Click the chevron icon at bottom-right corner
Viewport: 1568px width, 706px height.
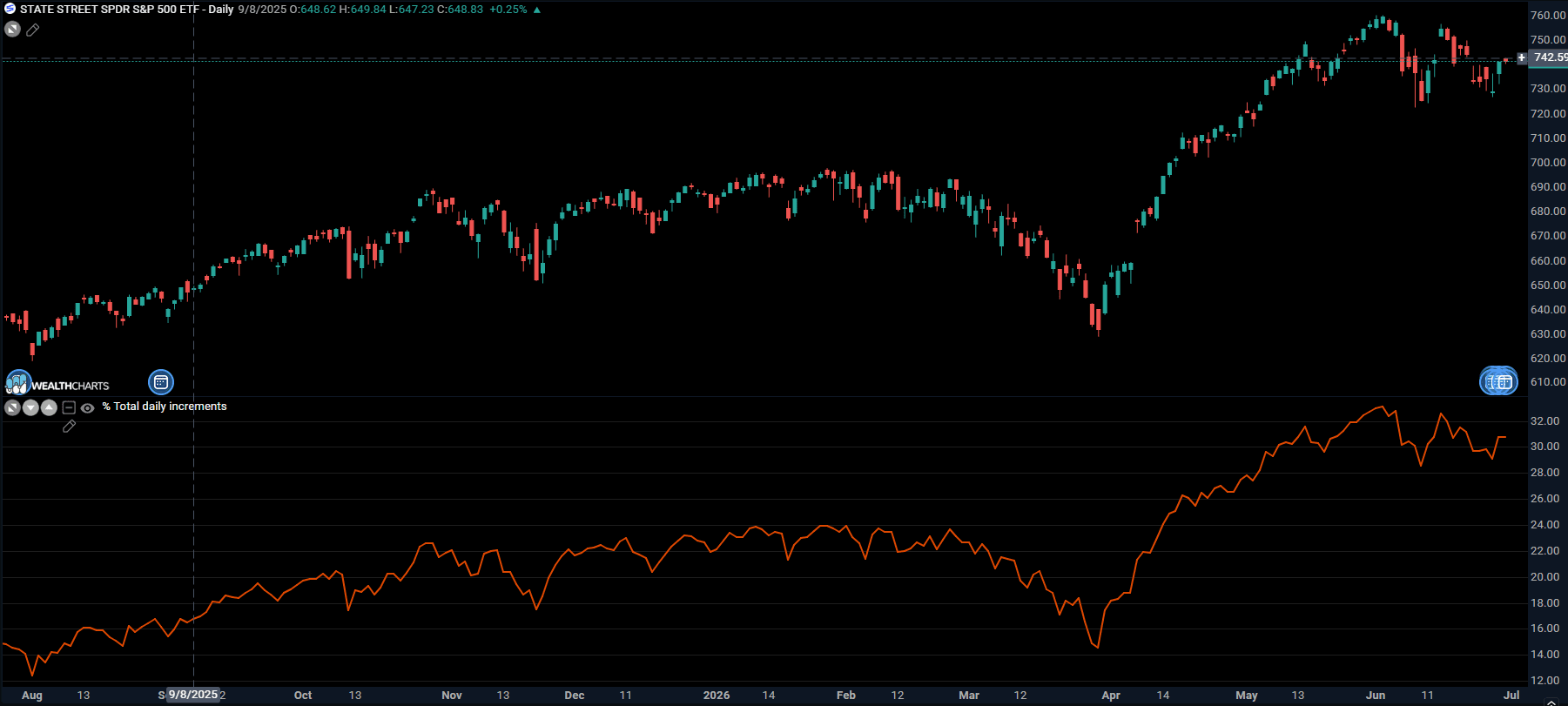[1551, 702]
